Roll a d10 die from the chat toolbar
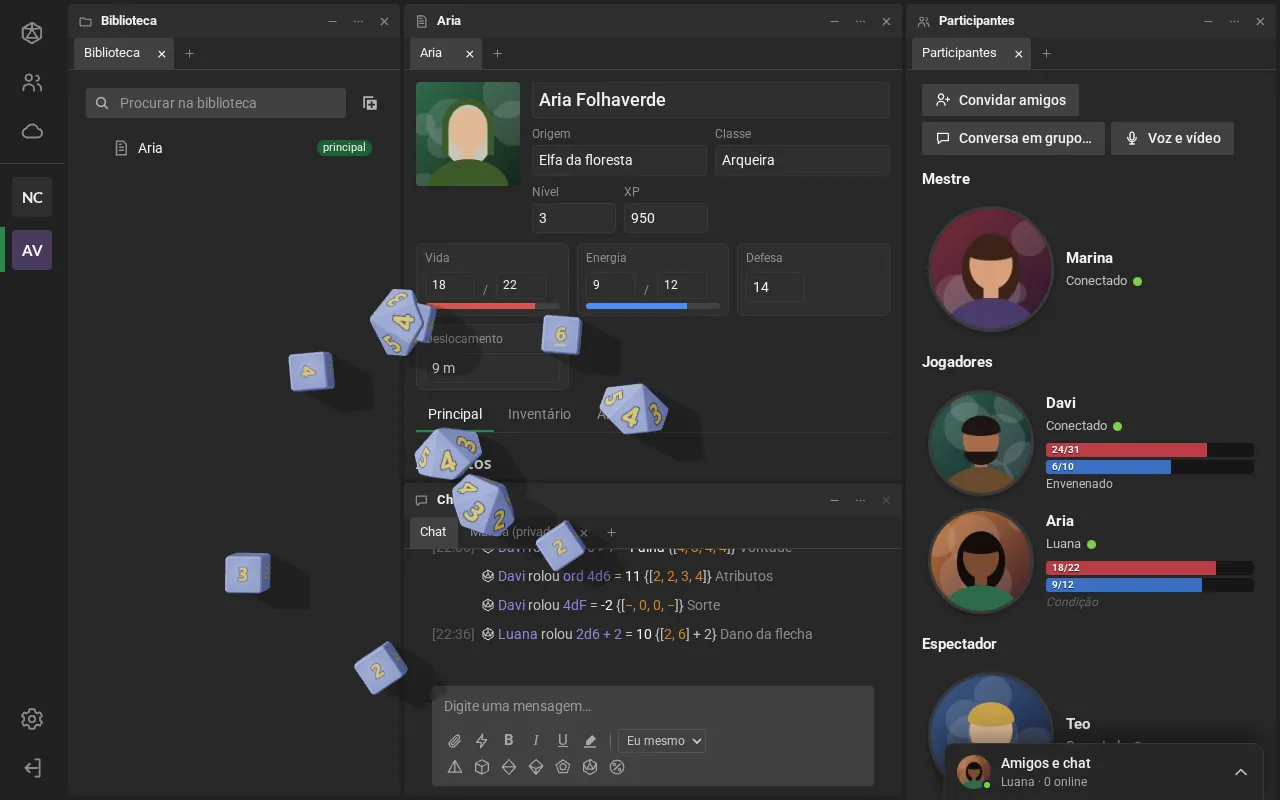This screenshot has width=1280, height=800. click(x=535, y=767)
